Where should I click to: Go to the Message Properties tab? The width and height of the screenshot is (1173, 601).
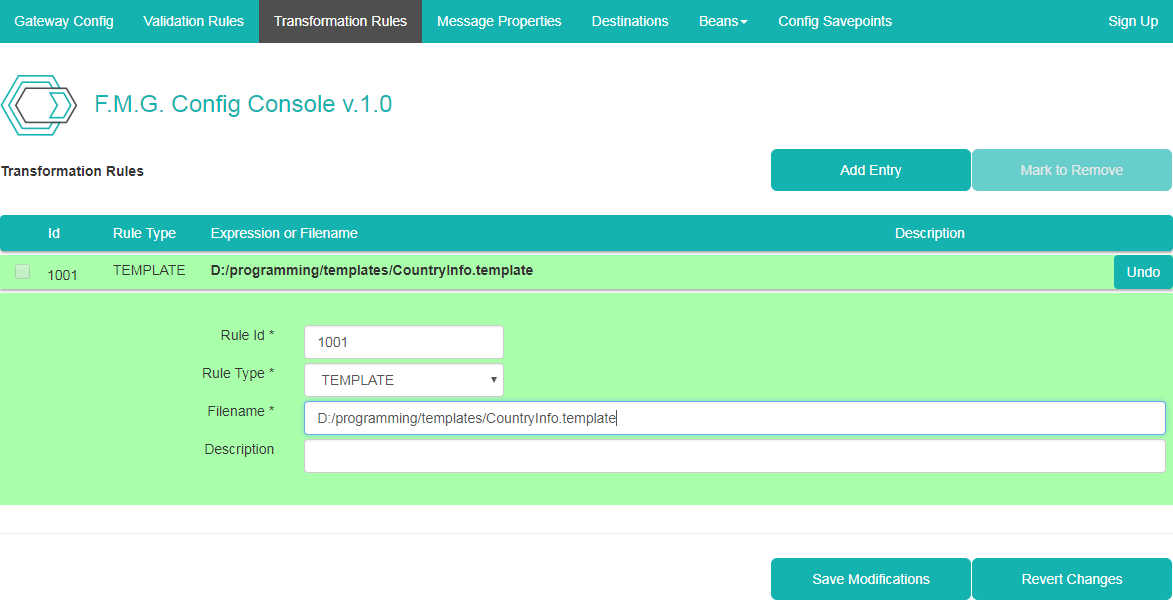(x=499, y=21)
